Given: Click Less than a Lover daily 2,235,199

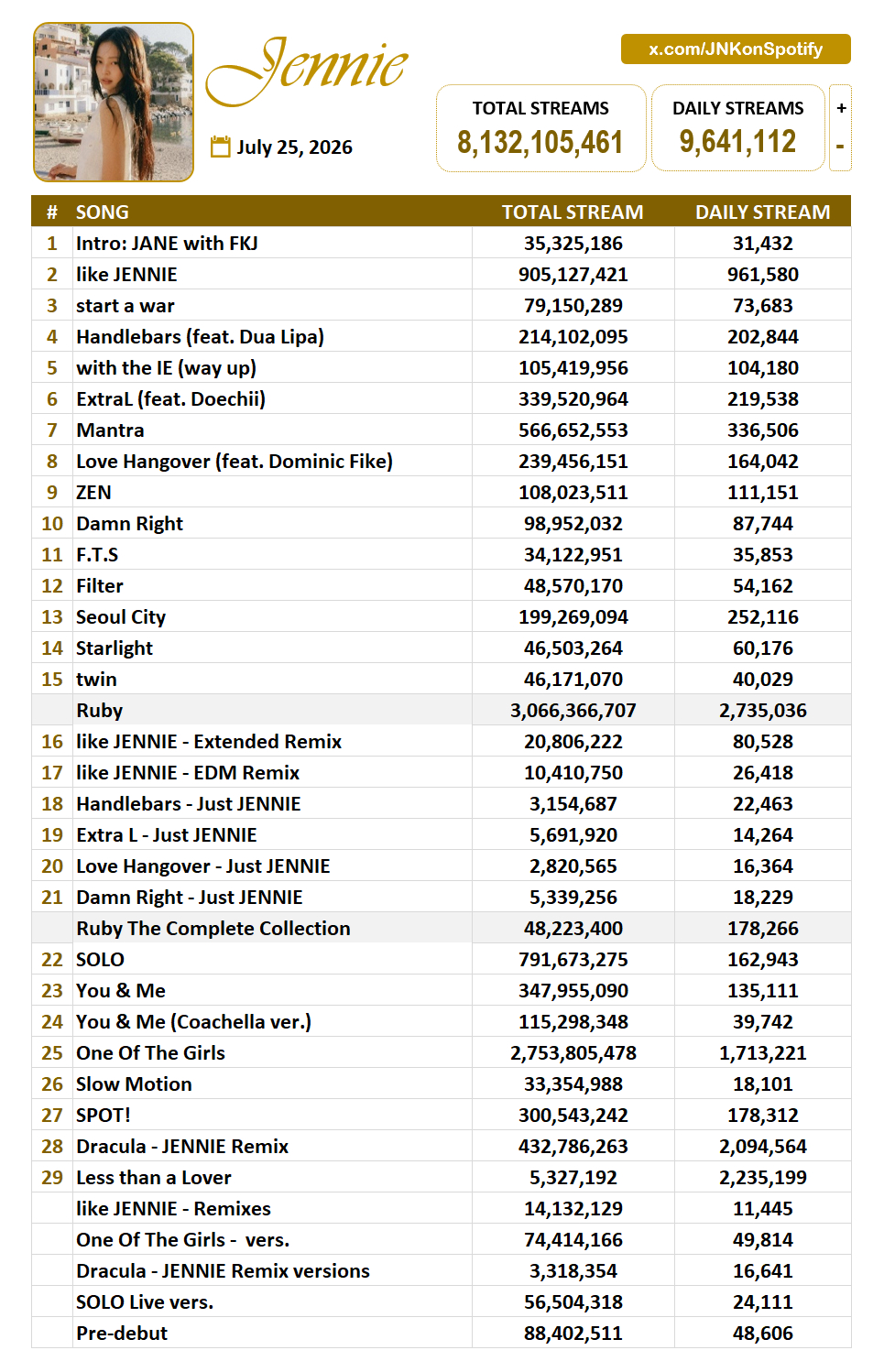Looking at the screenshot, I should (x=762, y=1177).
